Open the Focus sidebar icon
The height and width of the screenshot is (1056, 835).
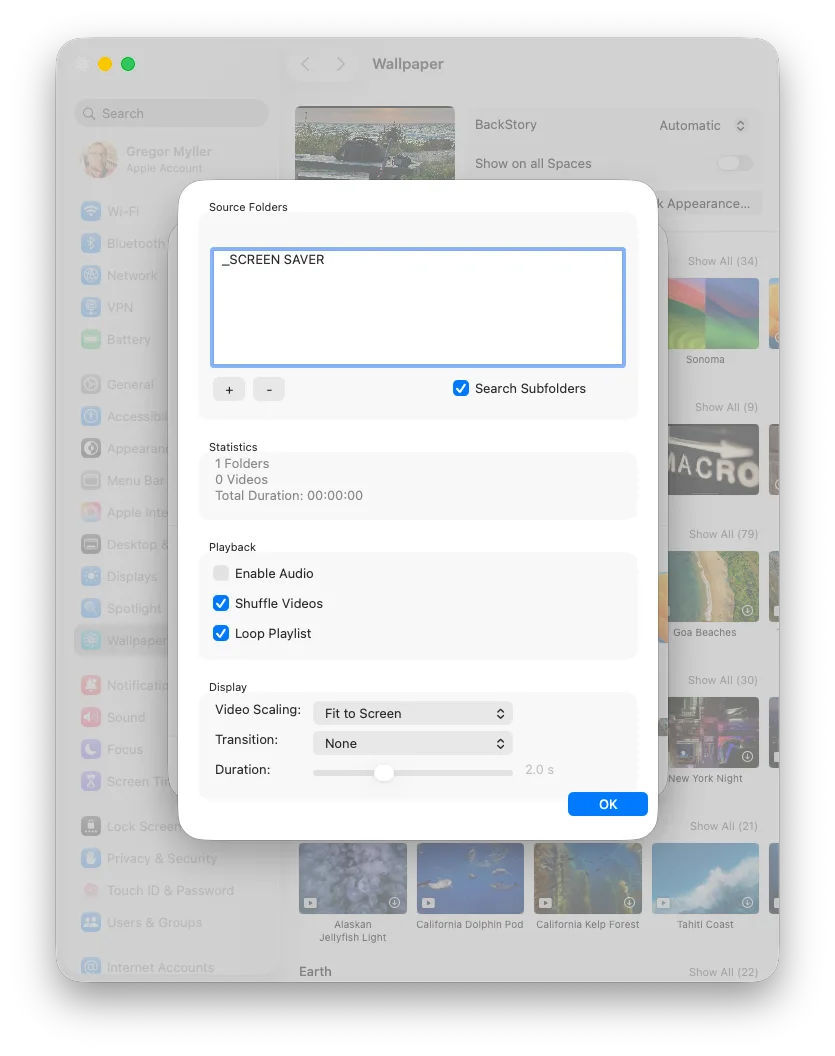point(91,749)
